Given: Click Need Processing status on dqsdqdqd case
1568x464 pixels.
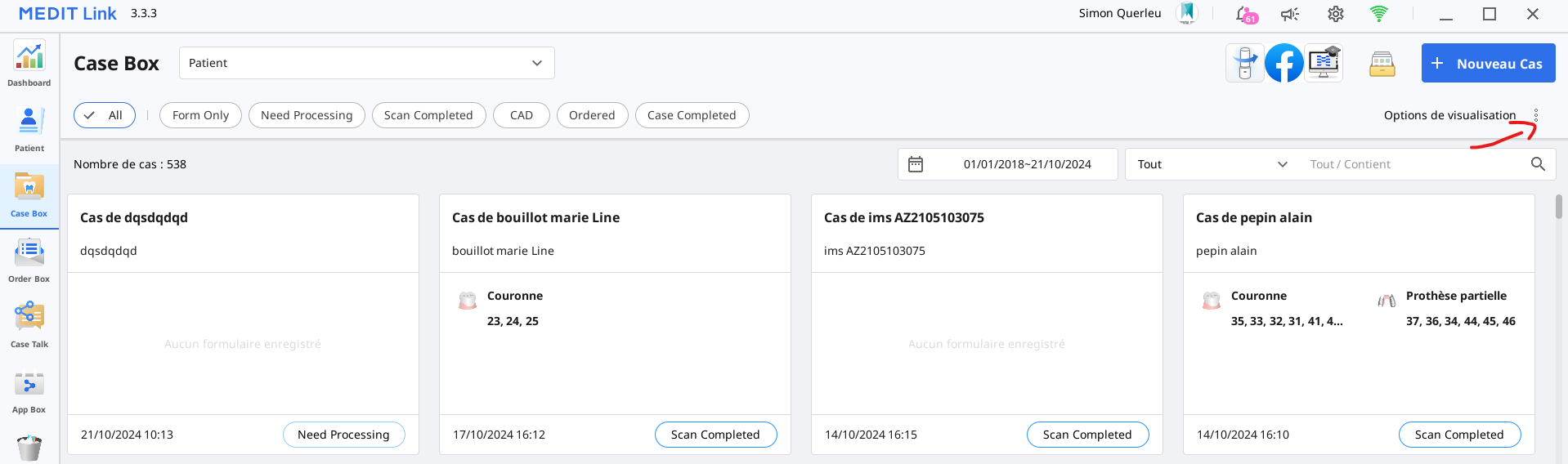Looking at the screenshot, I should 343,435.
